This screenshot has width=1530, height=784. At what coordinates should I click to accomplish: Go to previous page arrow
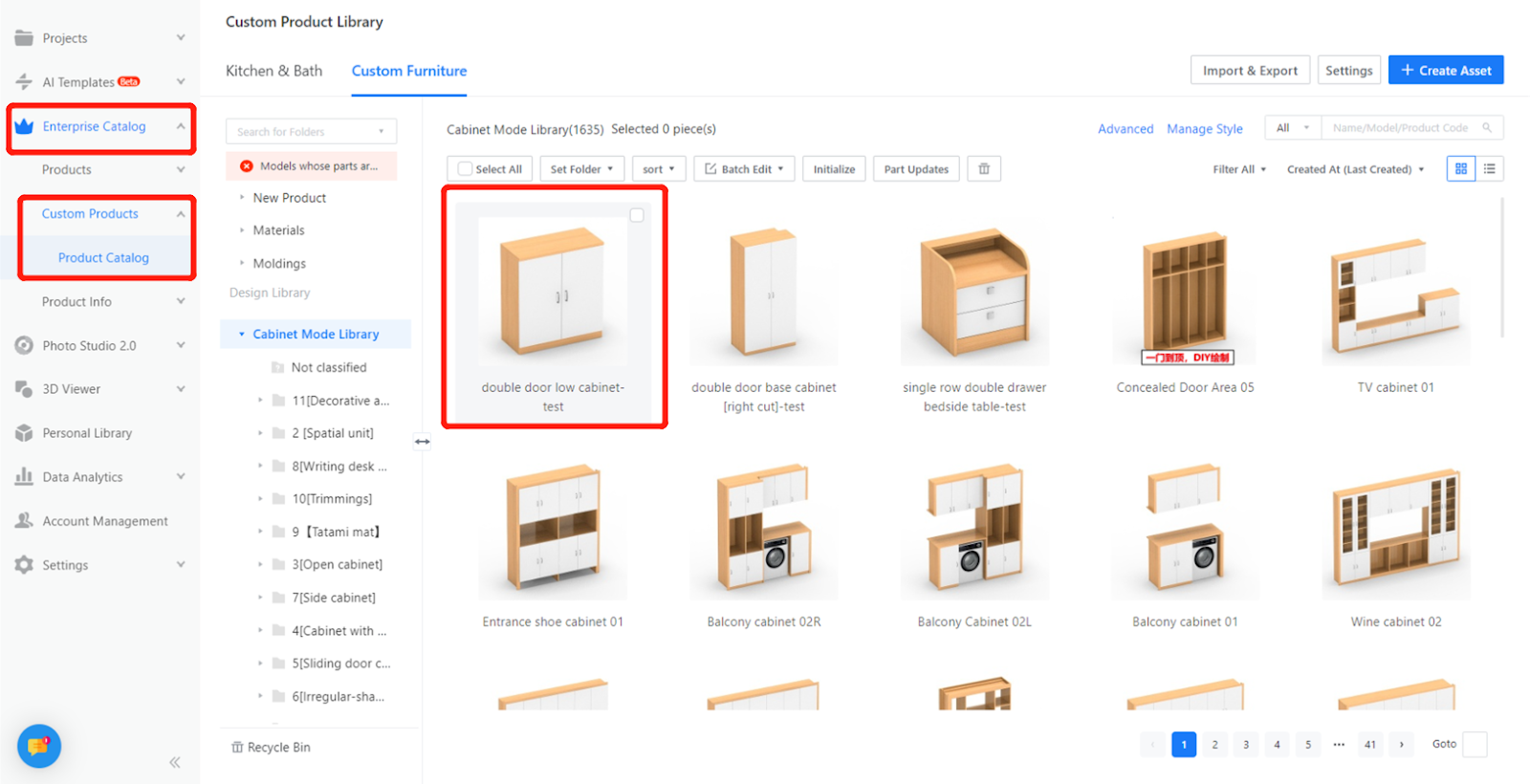tap(1152, 745)
